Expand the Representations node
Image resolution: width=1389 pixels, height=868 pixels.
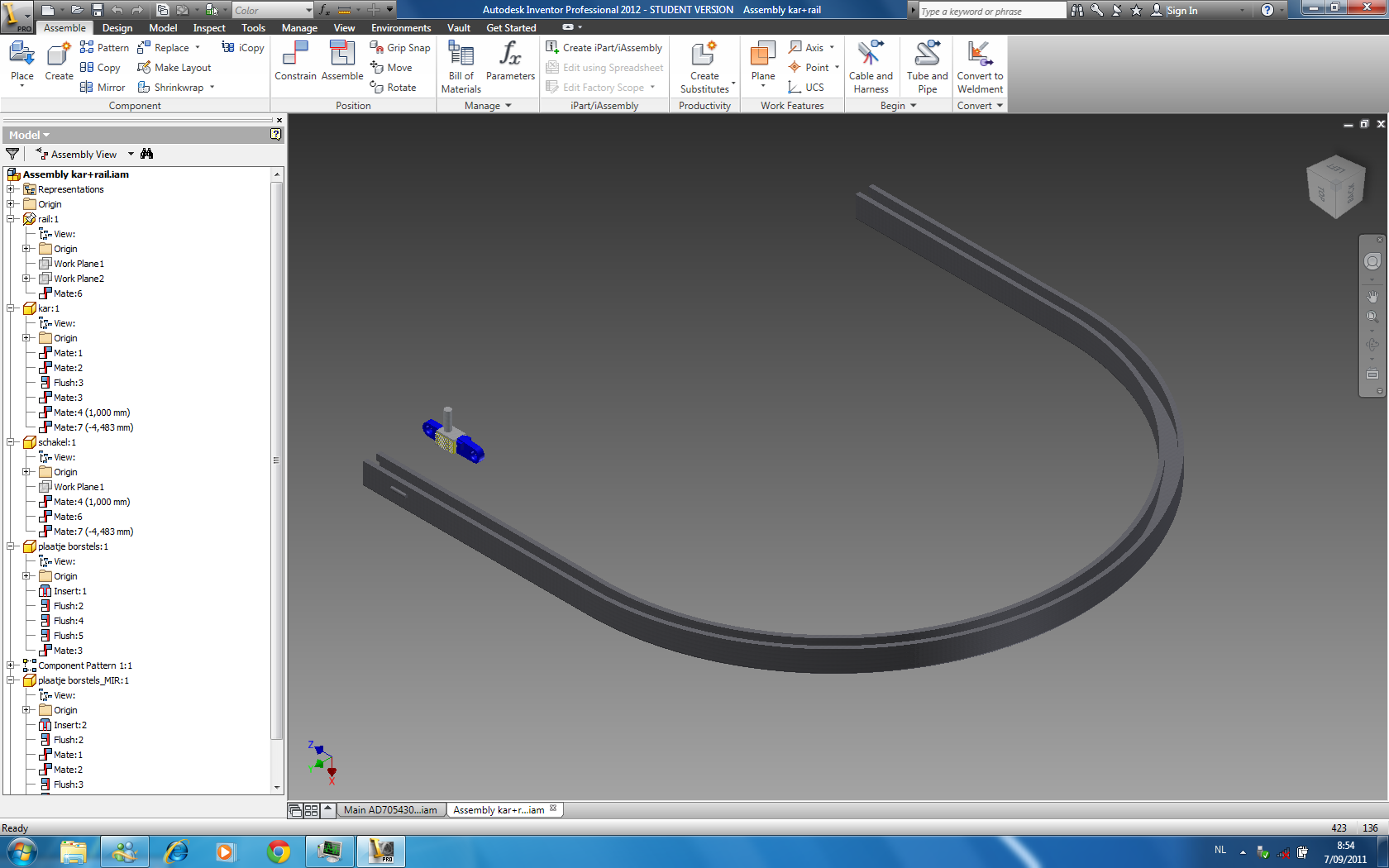[11, 189]
